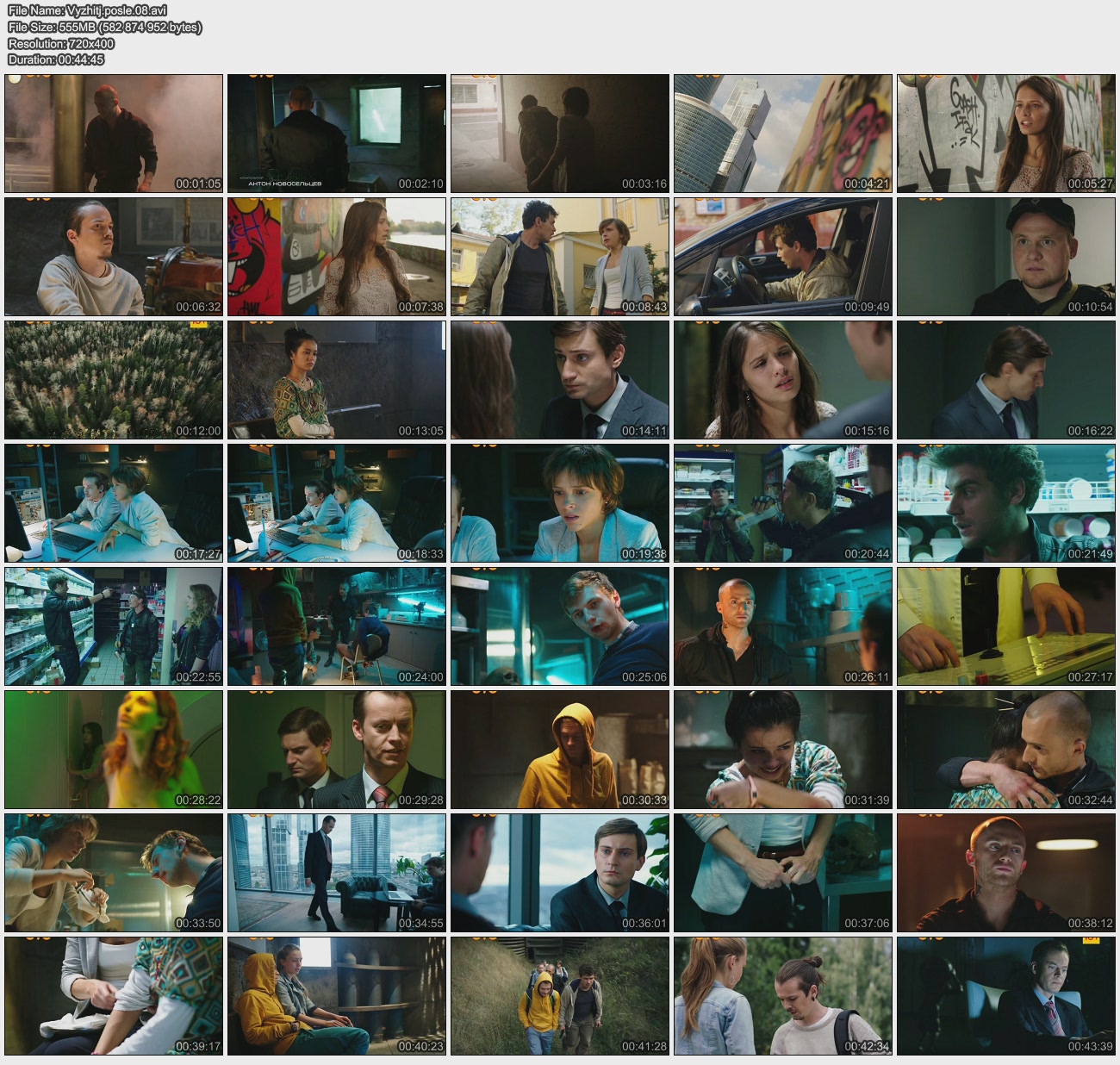Click the Resolution 720x400 text
Image resolution: width=1120 pixels, height=1065 pixels.
coord(61,43)
